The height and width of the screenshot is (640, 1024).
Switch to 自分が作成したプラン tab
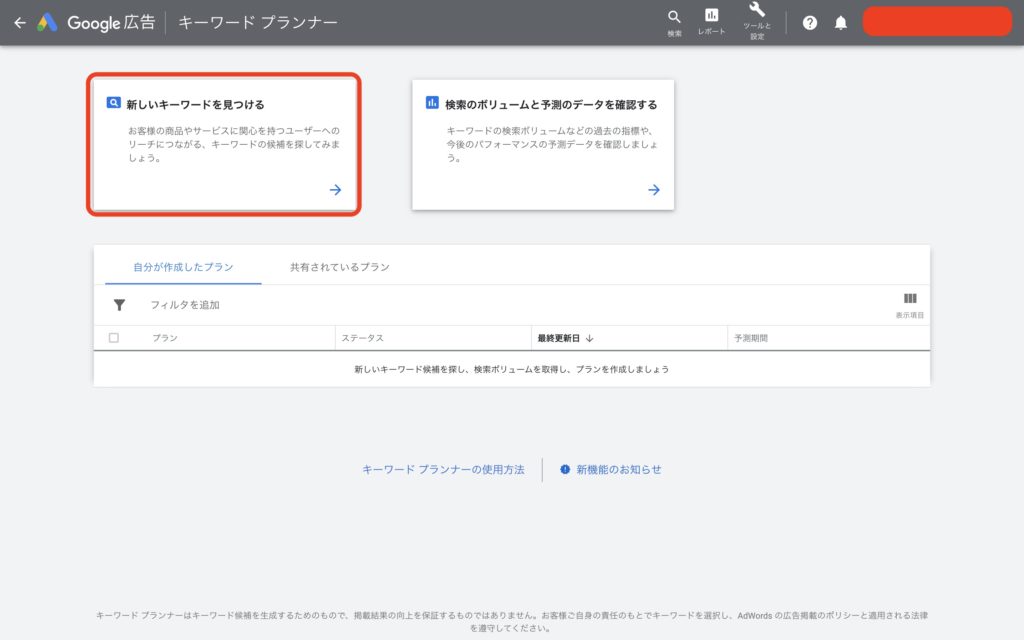tap(183, 267)
